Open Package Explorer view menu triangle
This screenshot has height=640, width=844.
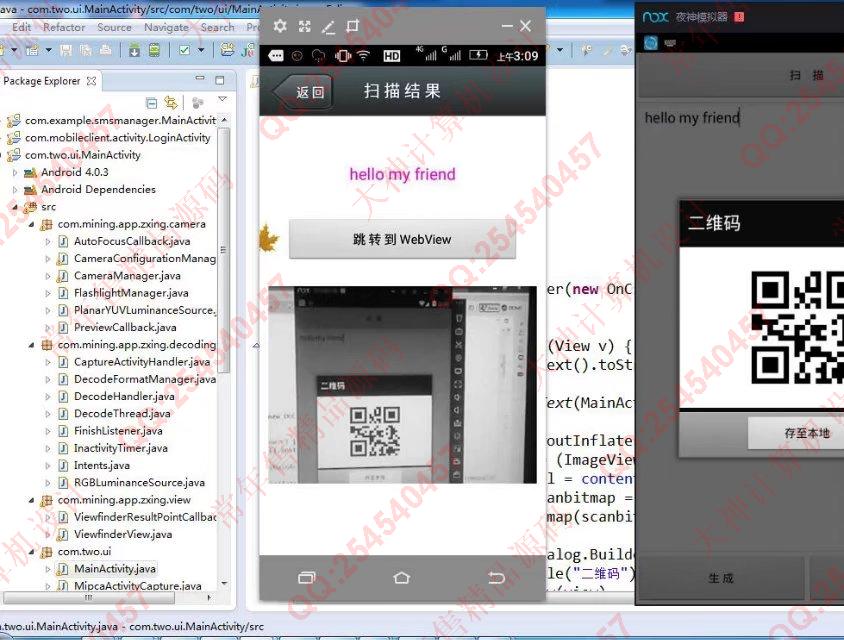pyautogui.click(x=222, y=99)
